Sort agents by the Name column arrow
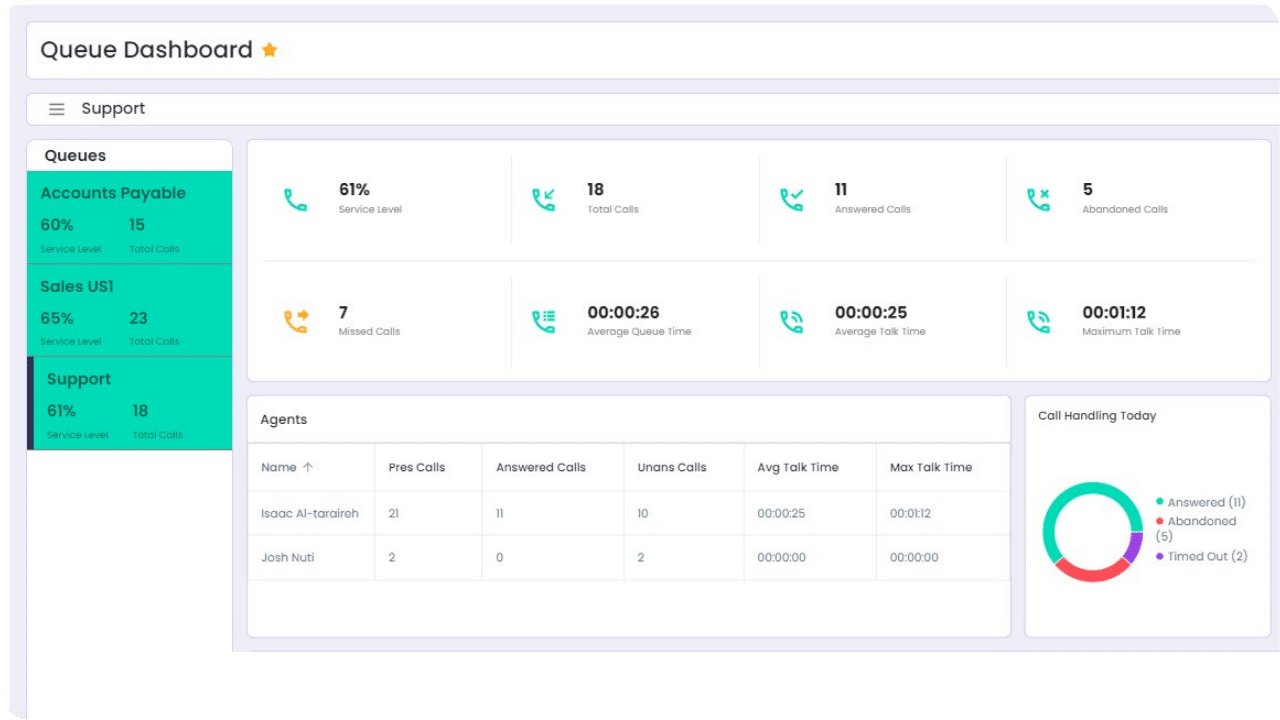1280x720 pixels. click(308, 467)
